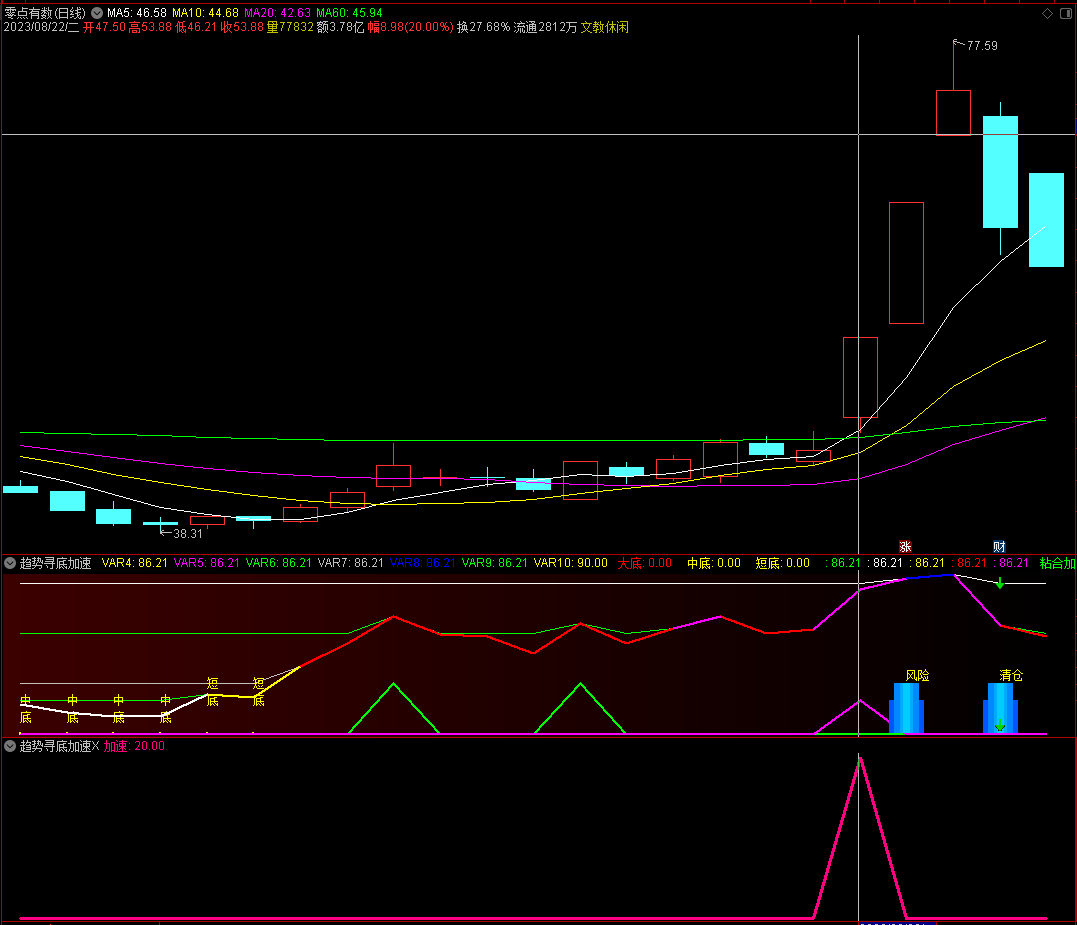Collapse the 趋势寻底加速X indicator panel icon
1077x925 pixels.
point(10,746)
